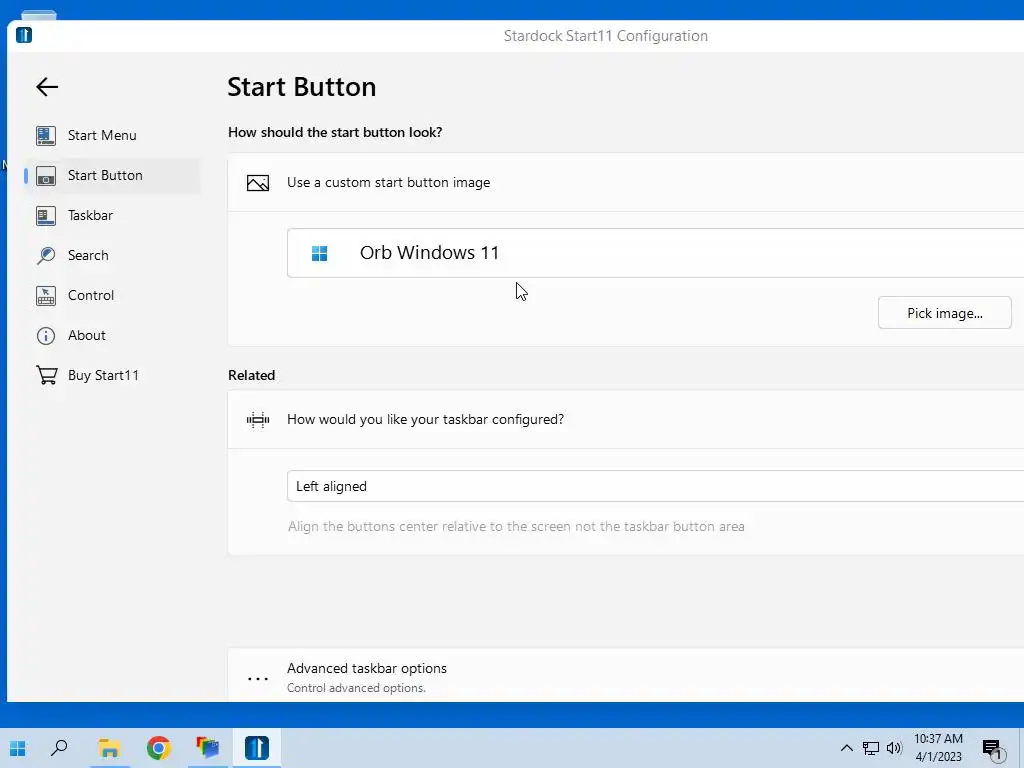Click the volume speaker tray icon
Screen dimensions: 1024x768
894,748
